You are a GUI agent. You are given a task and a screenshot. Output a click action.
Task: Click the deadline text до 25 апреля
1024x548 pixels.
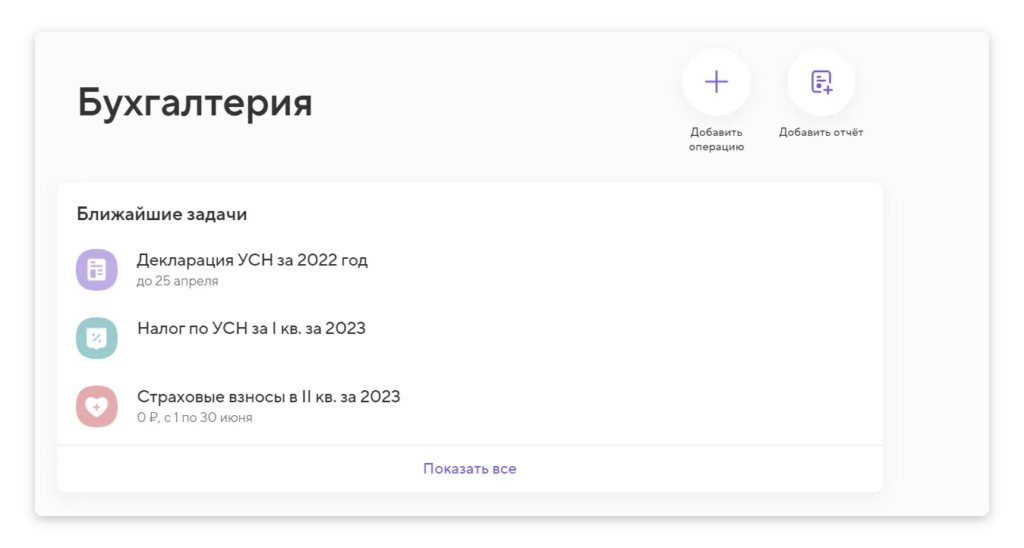click(177, 281)
